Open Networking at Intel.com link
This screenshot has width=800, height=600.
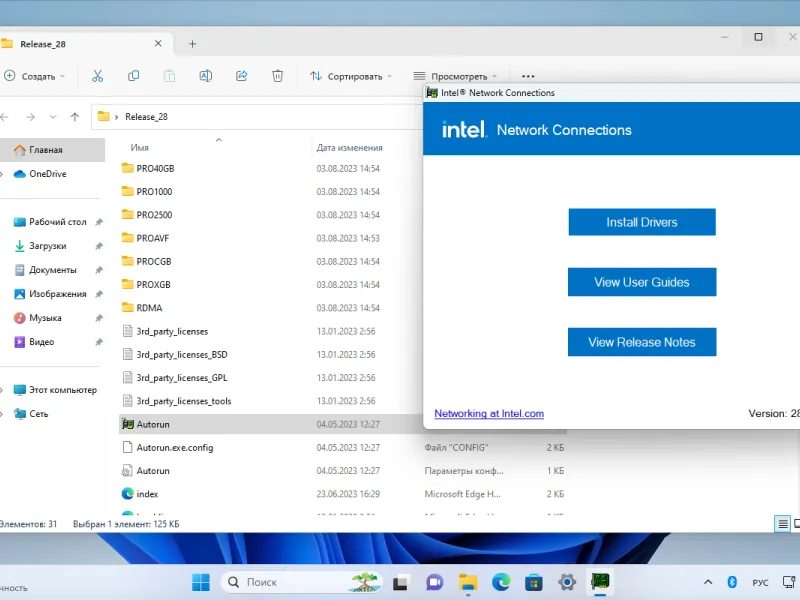click(x=489, y=414)
